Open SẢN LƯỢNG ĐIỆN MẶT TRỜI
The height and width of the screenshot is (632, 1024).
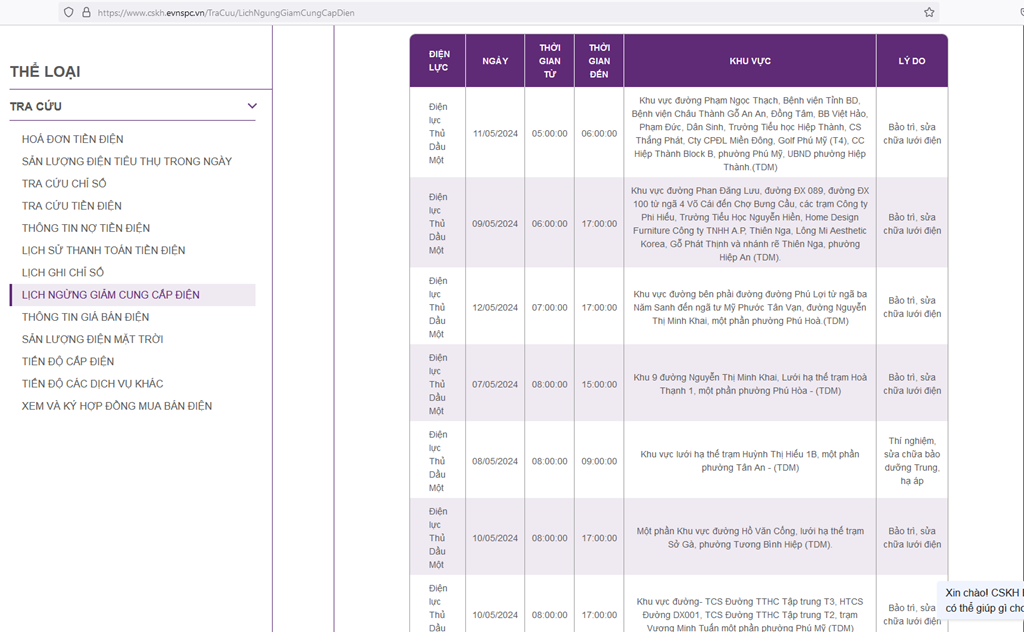pyautogui.click(x=93, y=339)
